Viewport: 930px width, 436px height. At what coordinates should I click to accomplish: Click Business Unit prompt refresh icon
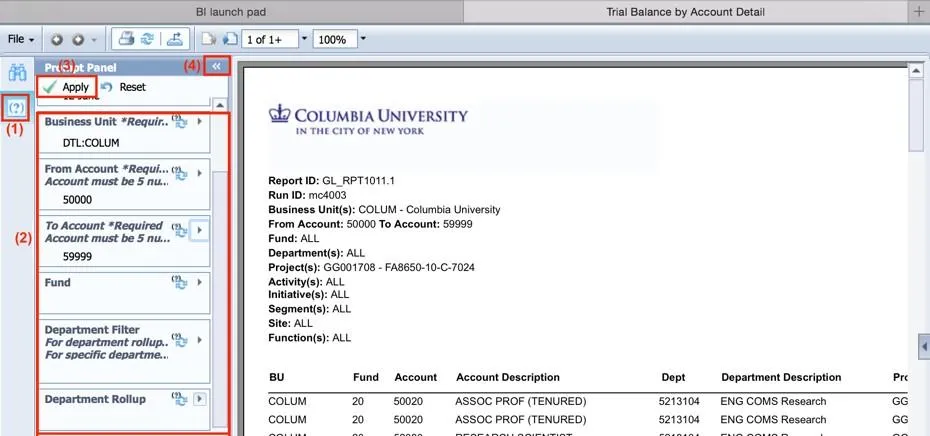click(x=180, y=122)
